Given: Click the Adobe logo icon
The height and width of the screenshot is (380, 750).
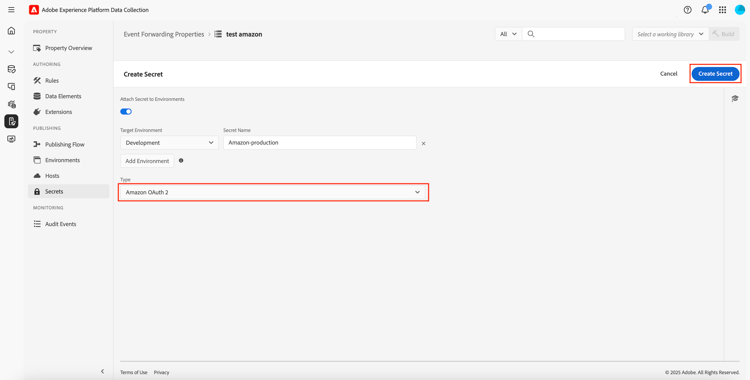Looking at the screenshot, I should (x=33, y=10).
